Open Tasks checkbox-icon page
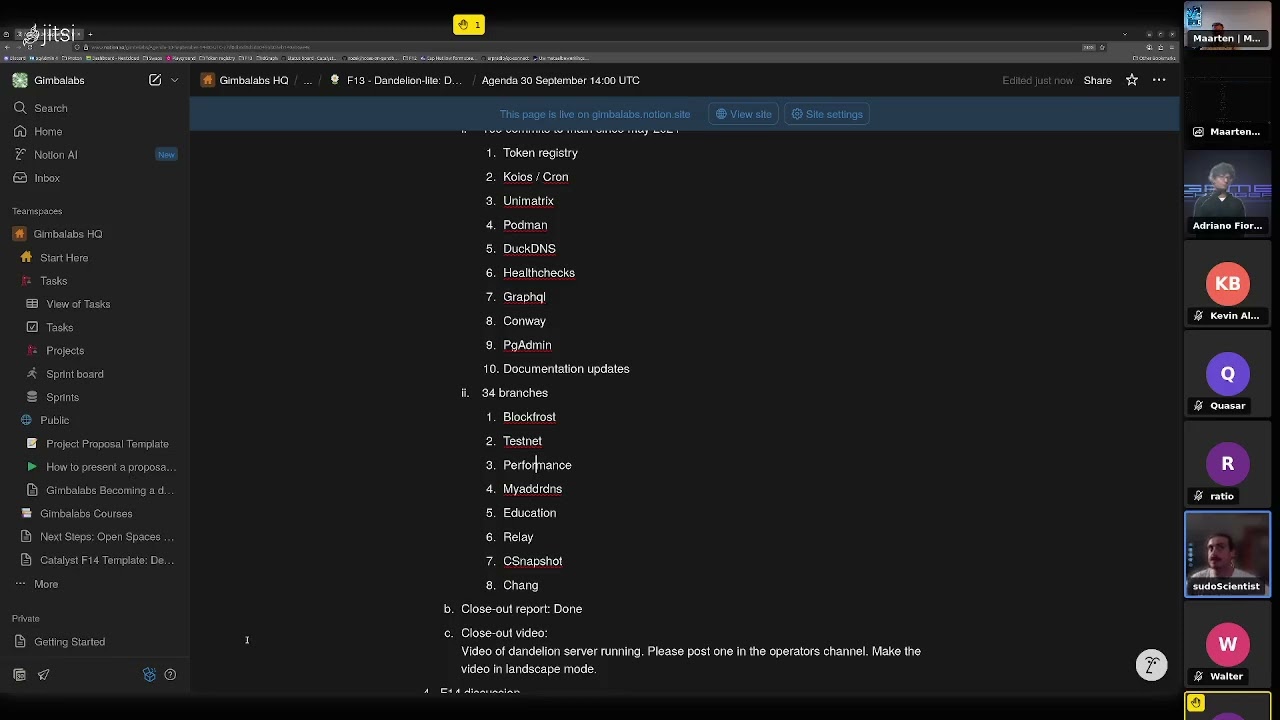Viewport: 1280px width, 720px height. [x=59, y=327]
